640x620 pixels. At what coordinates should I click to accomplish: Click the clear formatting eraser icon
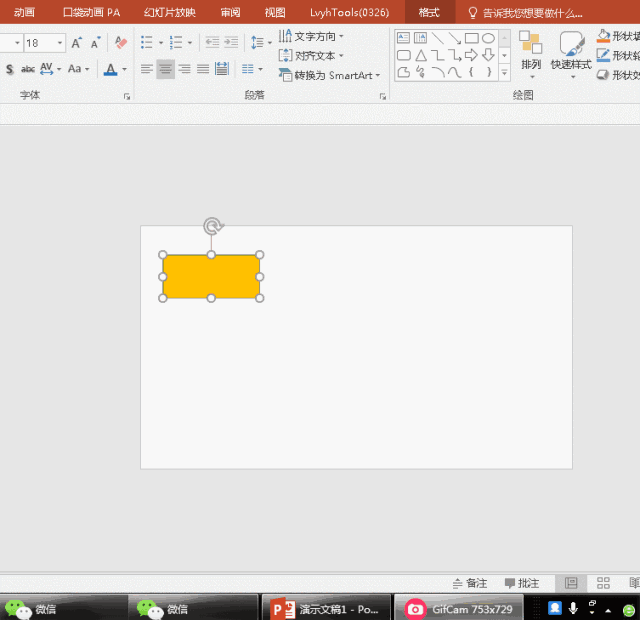click(x=121, y=43)
